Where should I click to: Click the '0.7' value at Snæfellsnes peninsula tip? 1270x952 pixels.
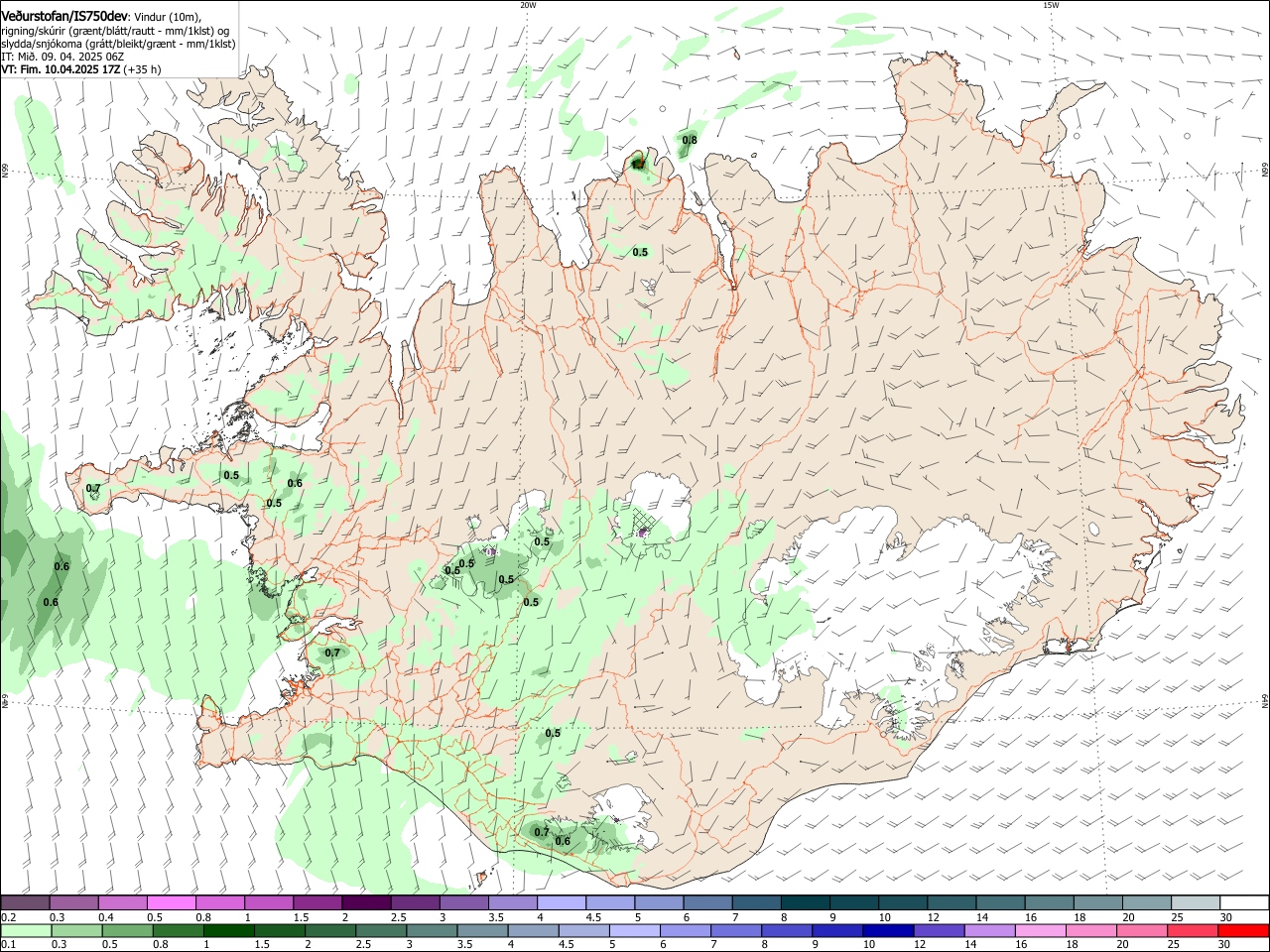[x=93, y=489]
